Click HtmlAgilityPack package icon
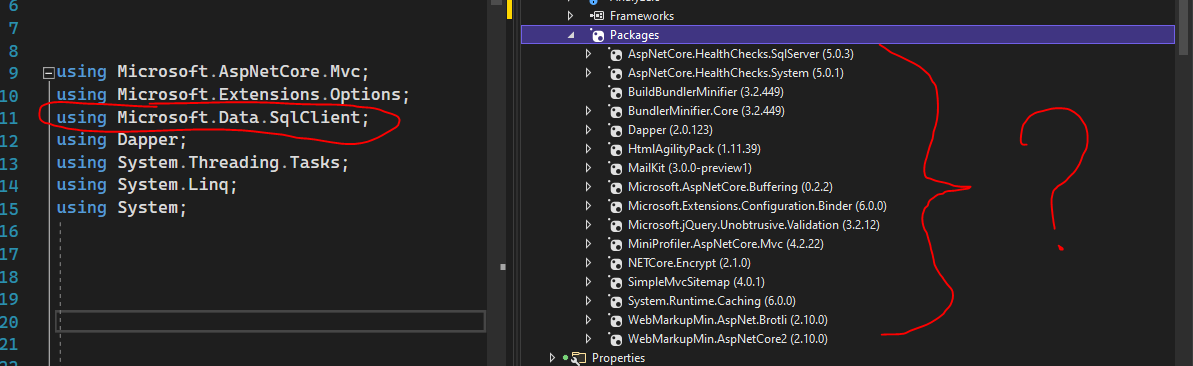Image resolution: width=1193 pixels, height=366 pixels. [x=616, y=149]
